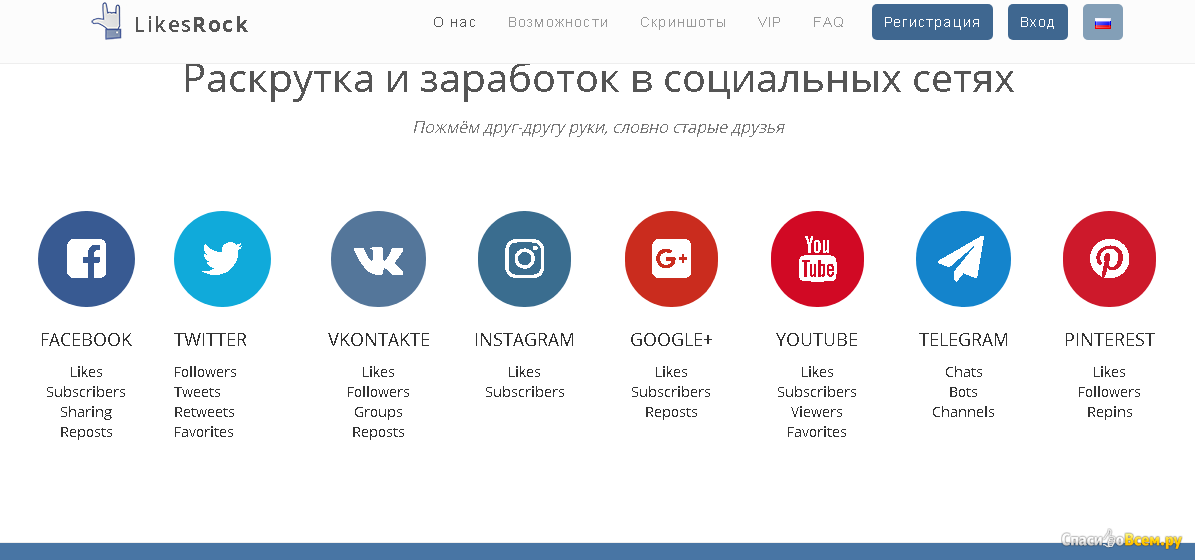Switch to the Скриншоты section
This screenshot has width=1195, height=560.
coord(683,22)
